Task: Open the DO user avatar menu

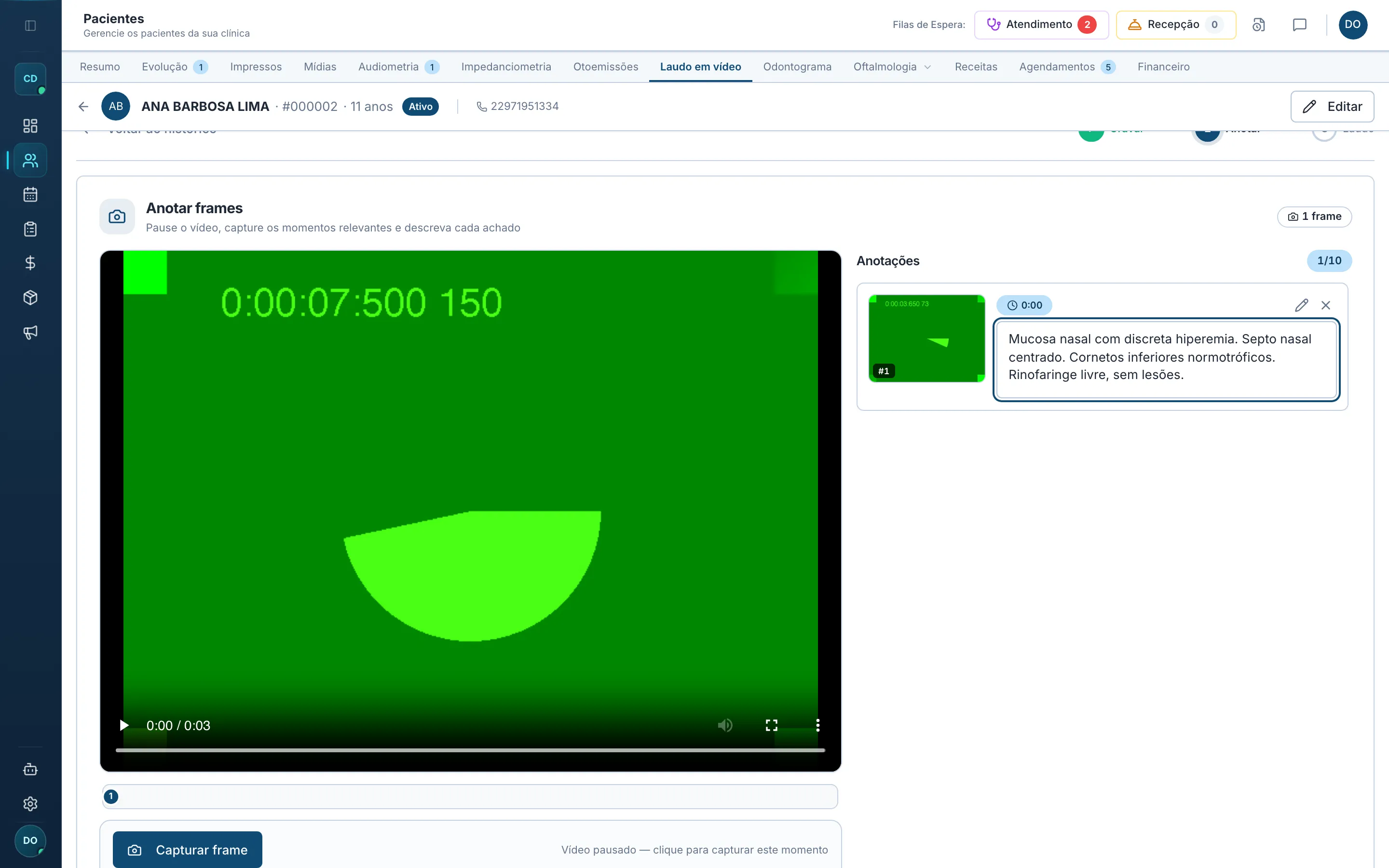Action: pos(1352,25)
